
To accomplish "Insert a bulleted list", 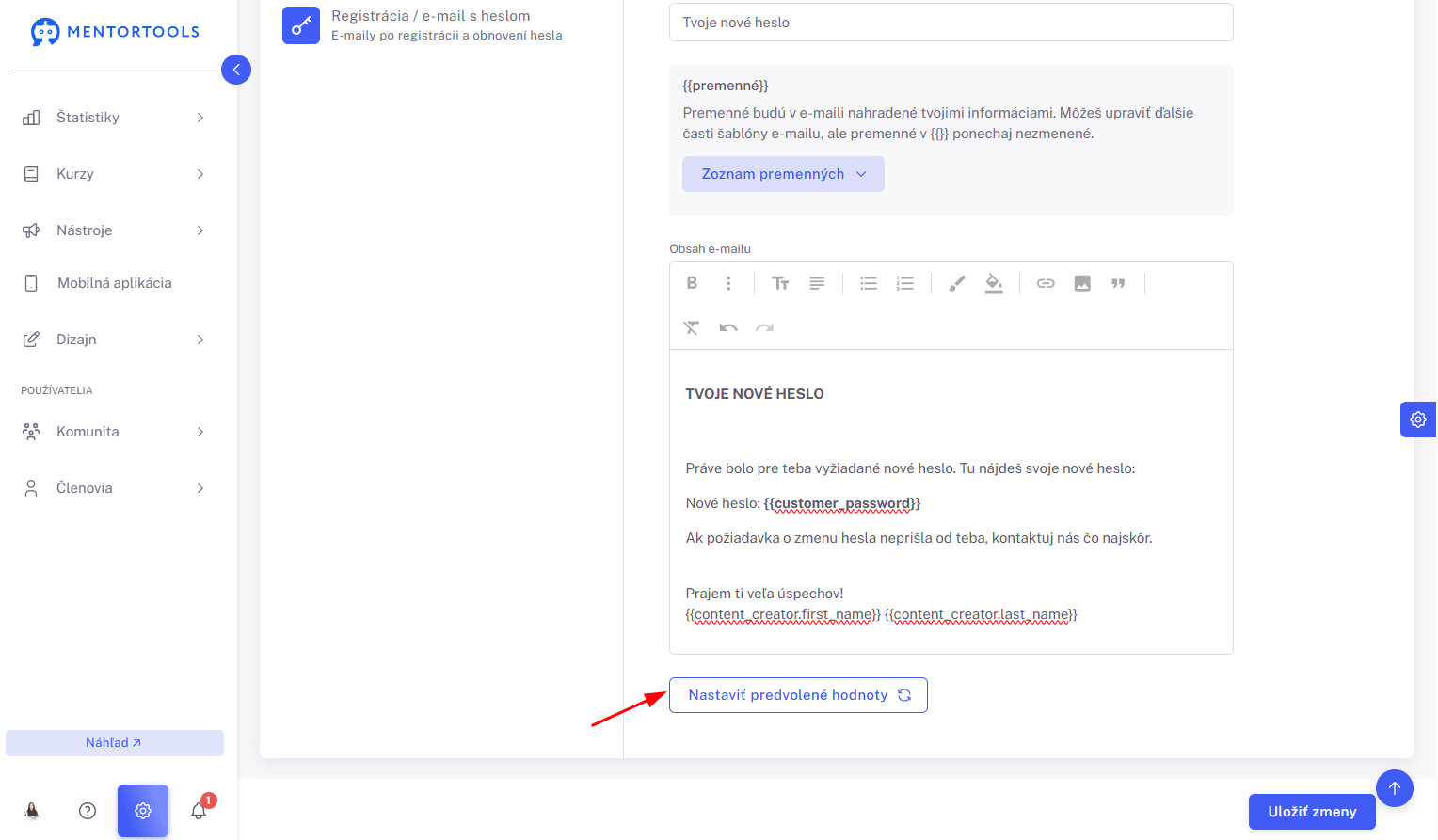I will click(x=869, y=283).
